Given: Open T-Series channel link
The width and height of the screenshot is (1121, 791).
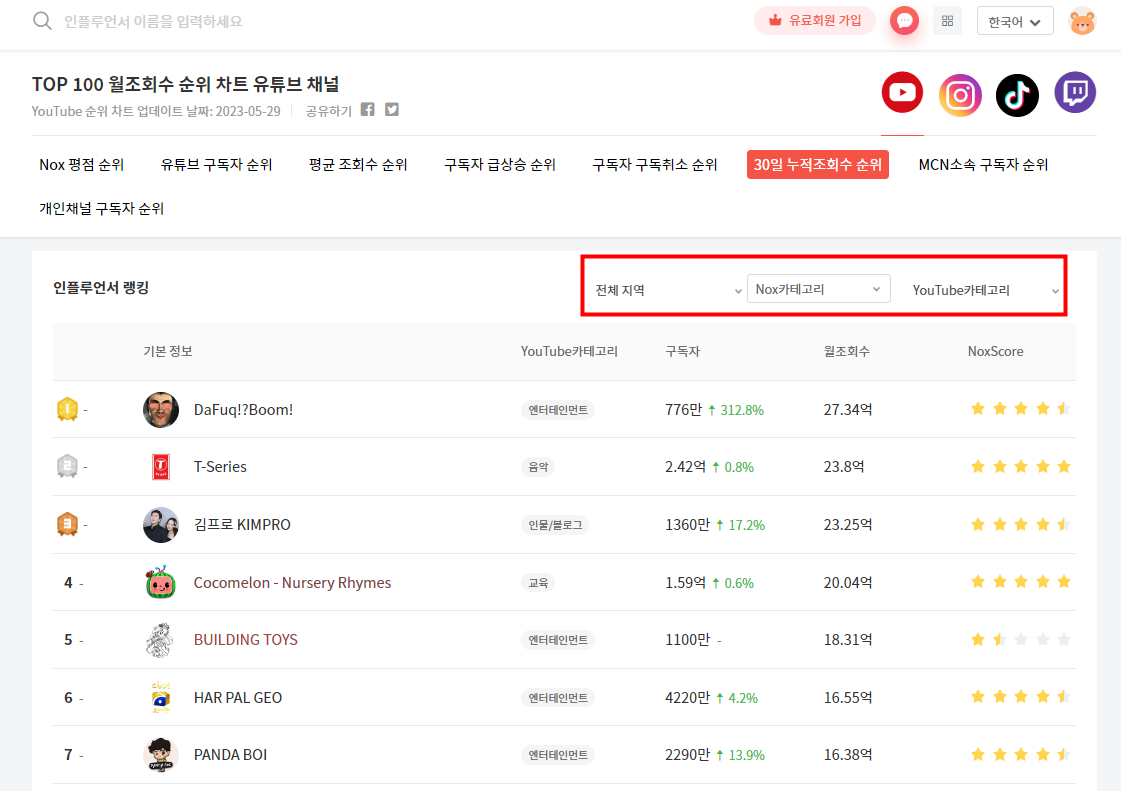Looking at the screenshot, I should (220, 467).
